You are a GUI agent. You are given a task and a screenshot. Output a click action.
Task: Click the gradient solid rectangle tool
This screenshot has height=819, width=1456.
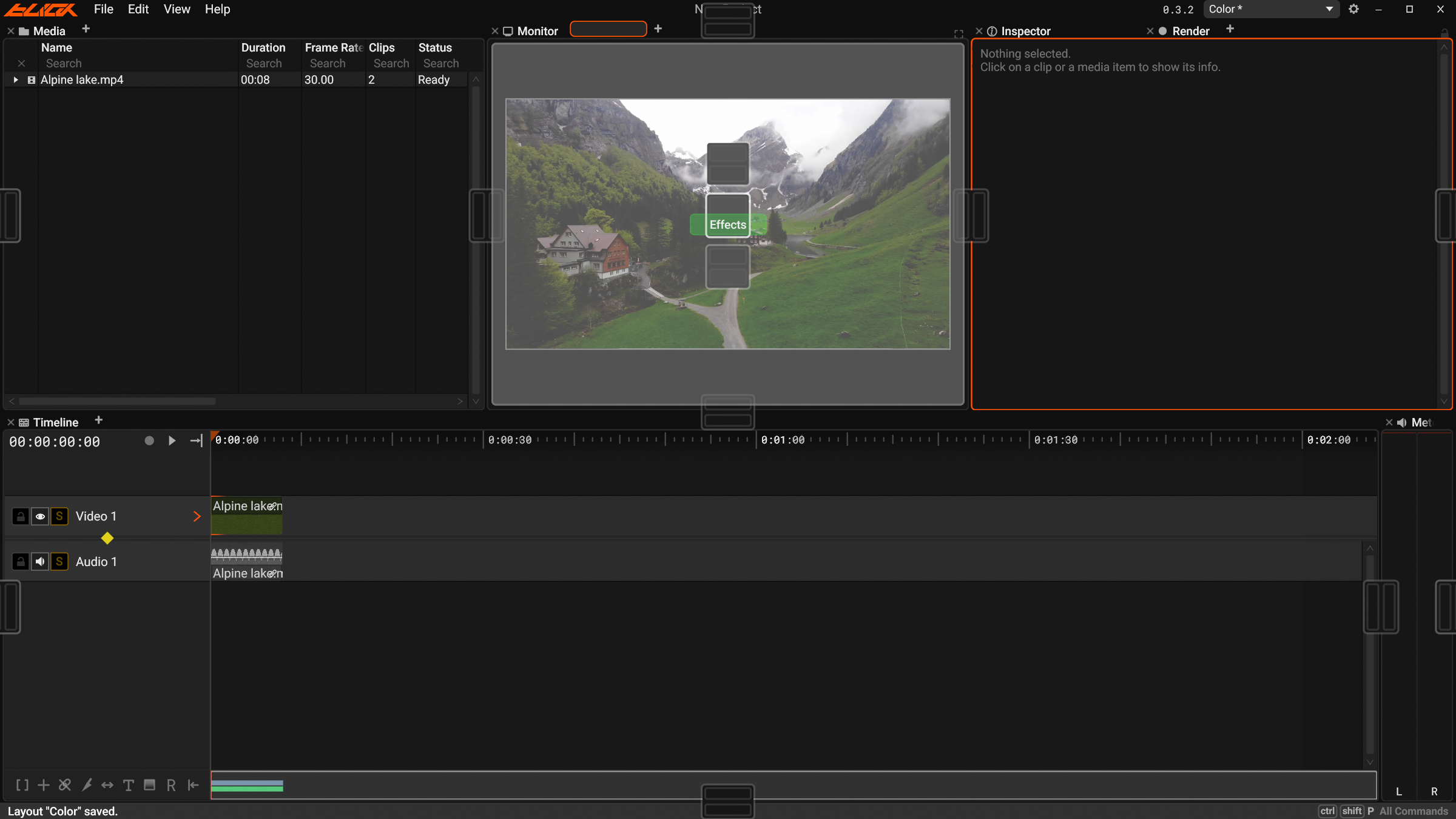click(149, 785)
